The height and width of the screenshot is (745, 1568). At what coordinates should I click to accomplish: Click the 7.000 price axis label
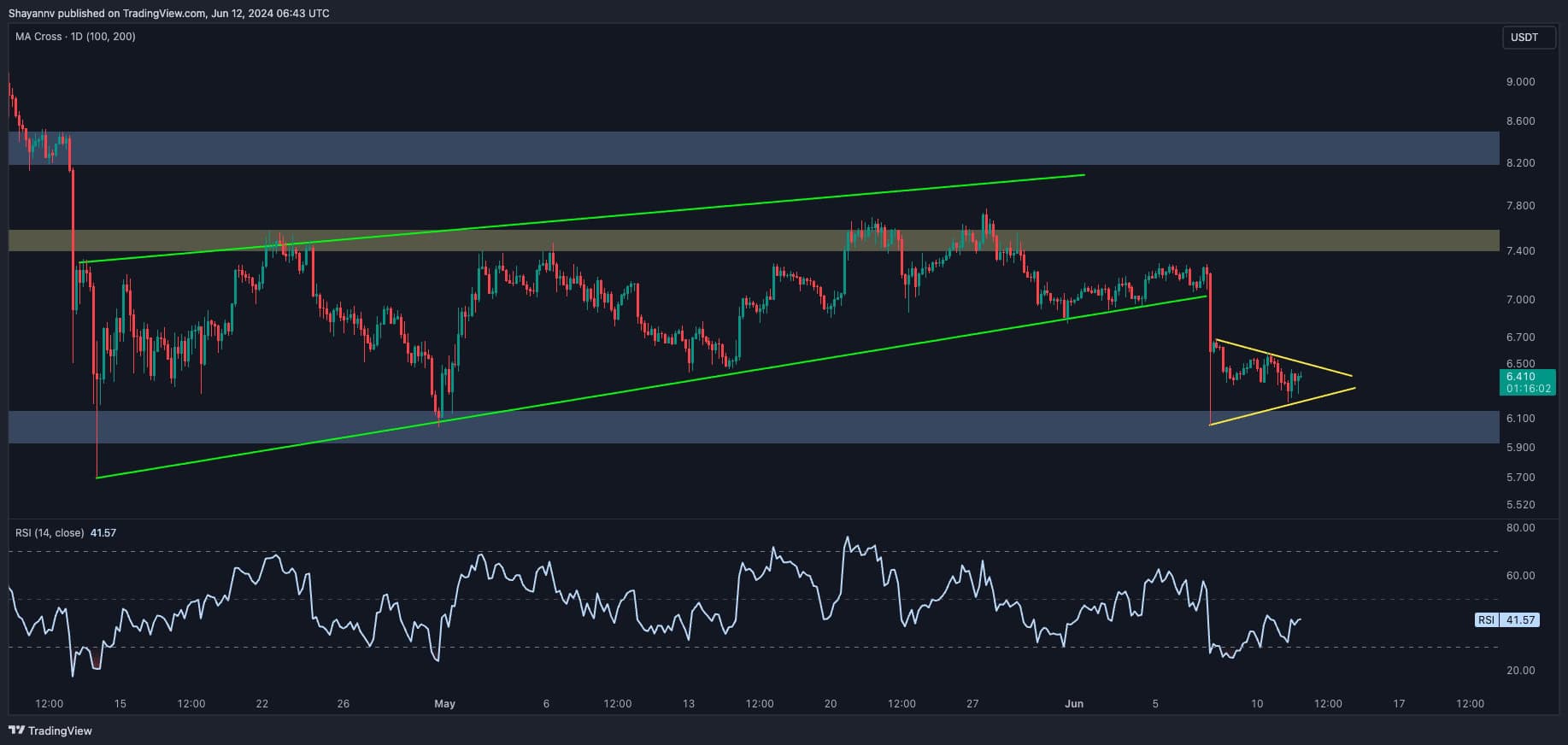(x=1520, y=300)
